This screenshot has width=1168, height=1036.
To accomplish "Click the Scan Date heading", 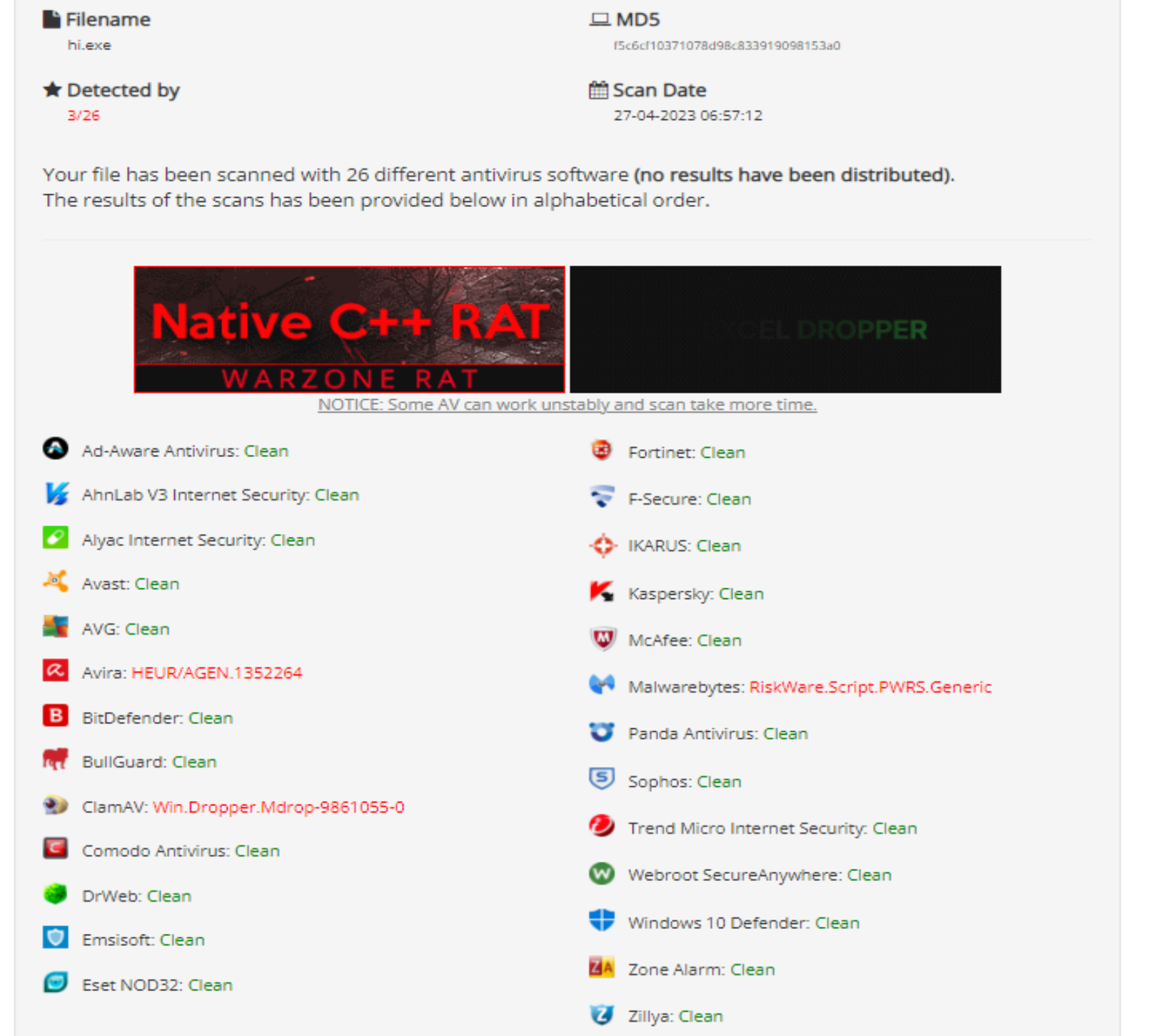I will 660,90.
